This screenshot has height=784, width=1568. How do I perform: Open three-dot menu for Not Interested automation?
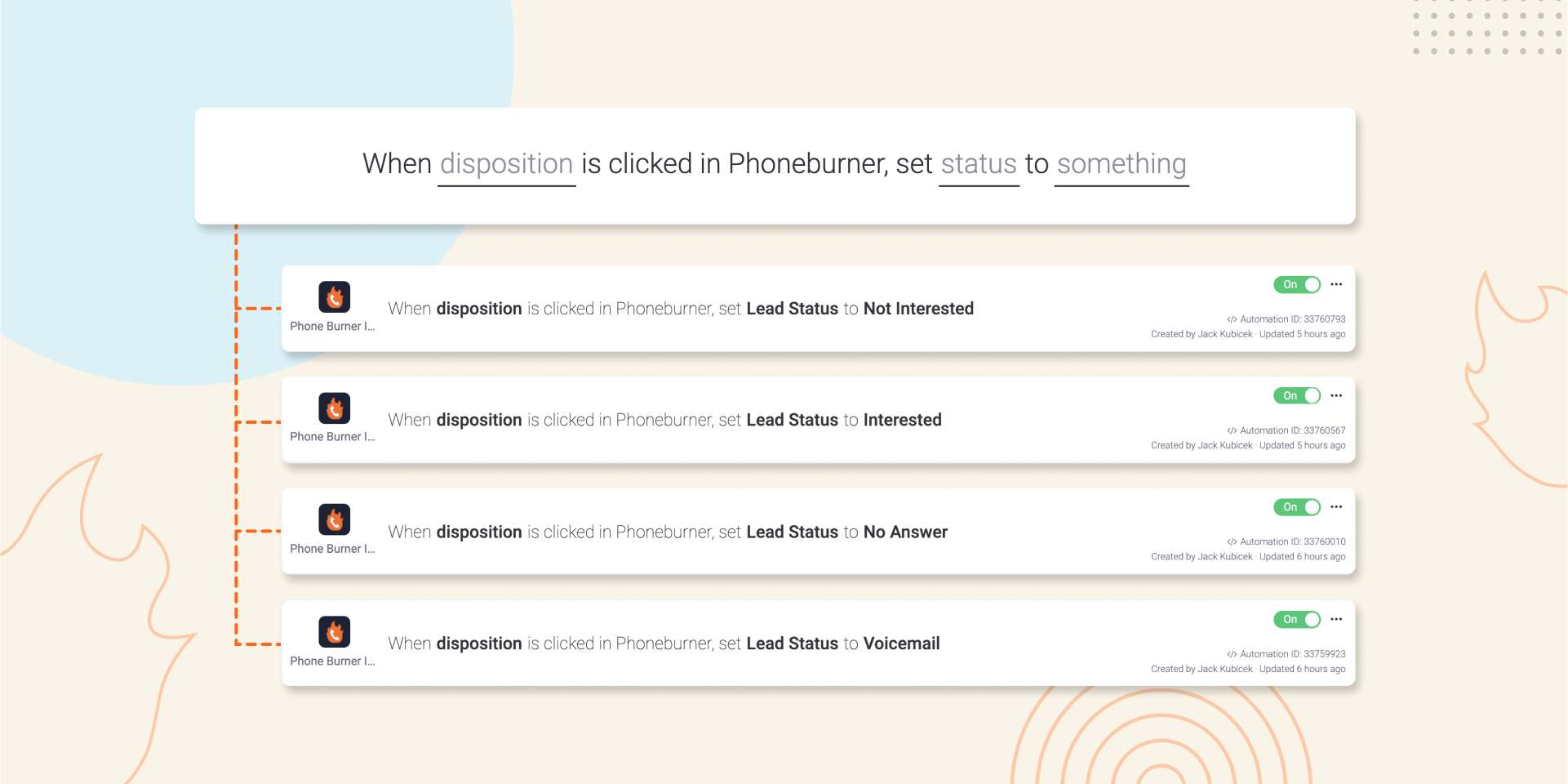click(x=1336, y=284)
